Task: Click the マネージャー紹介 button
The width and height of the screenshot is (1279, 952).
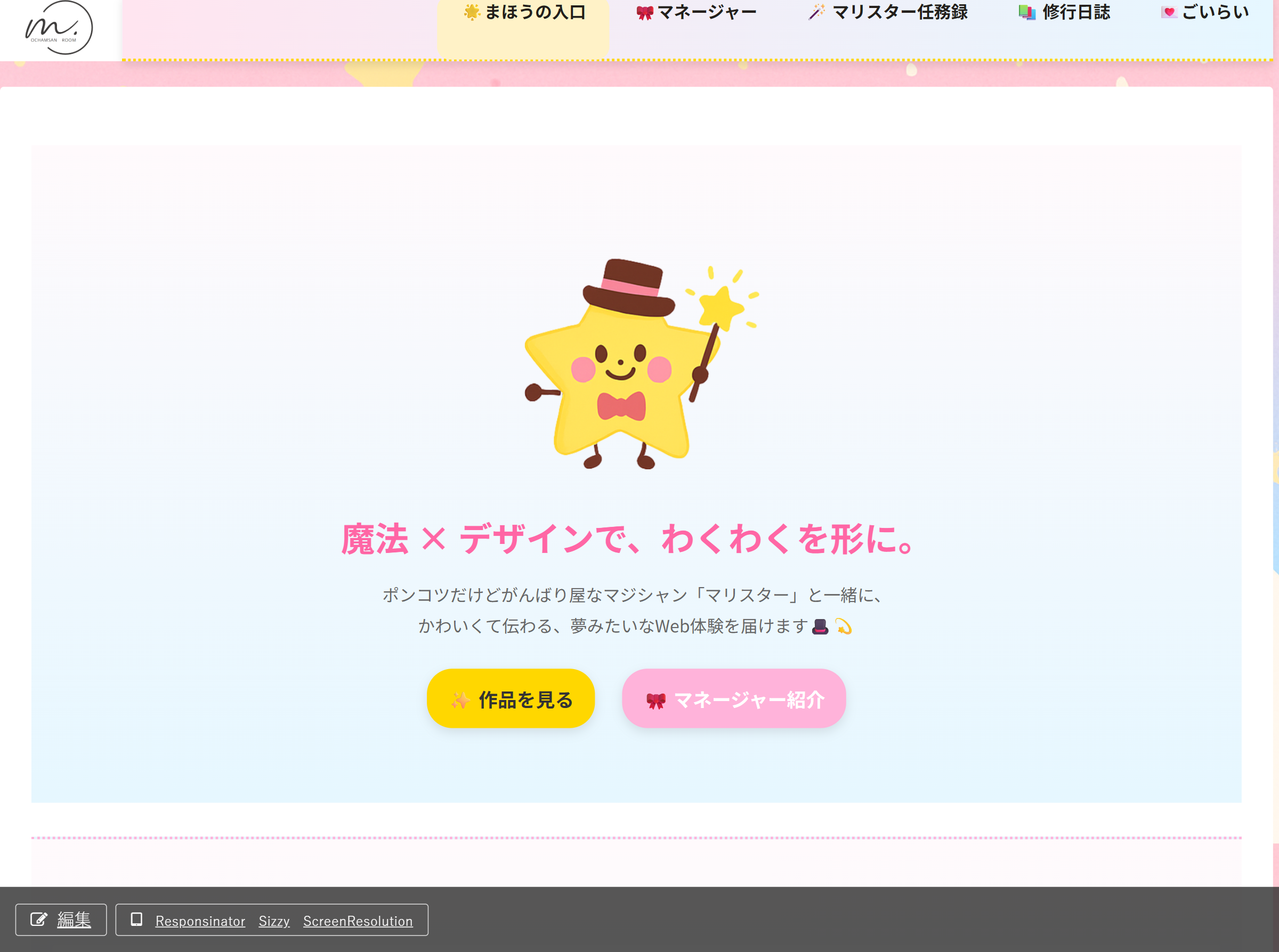Action: [734, 698]
